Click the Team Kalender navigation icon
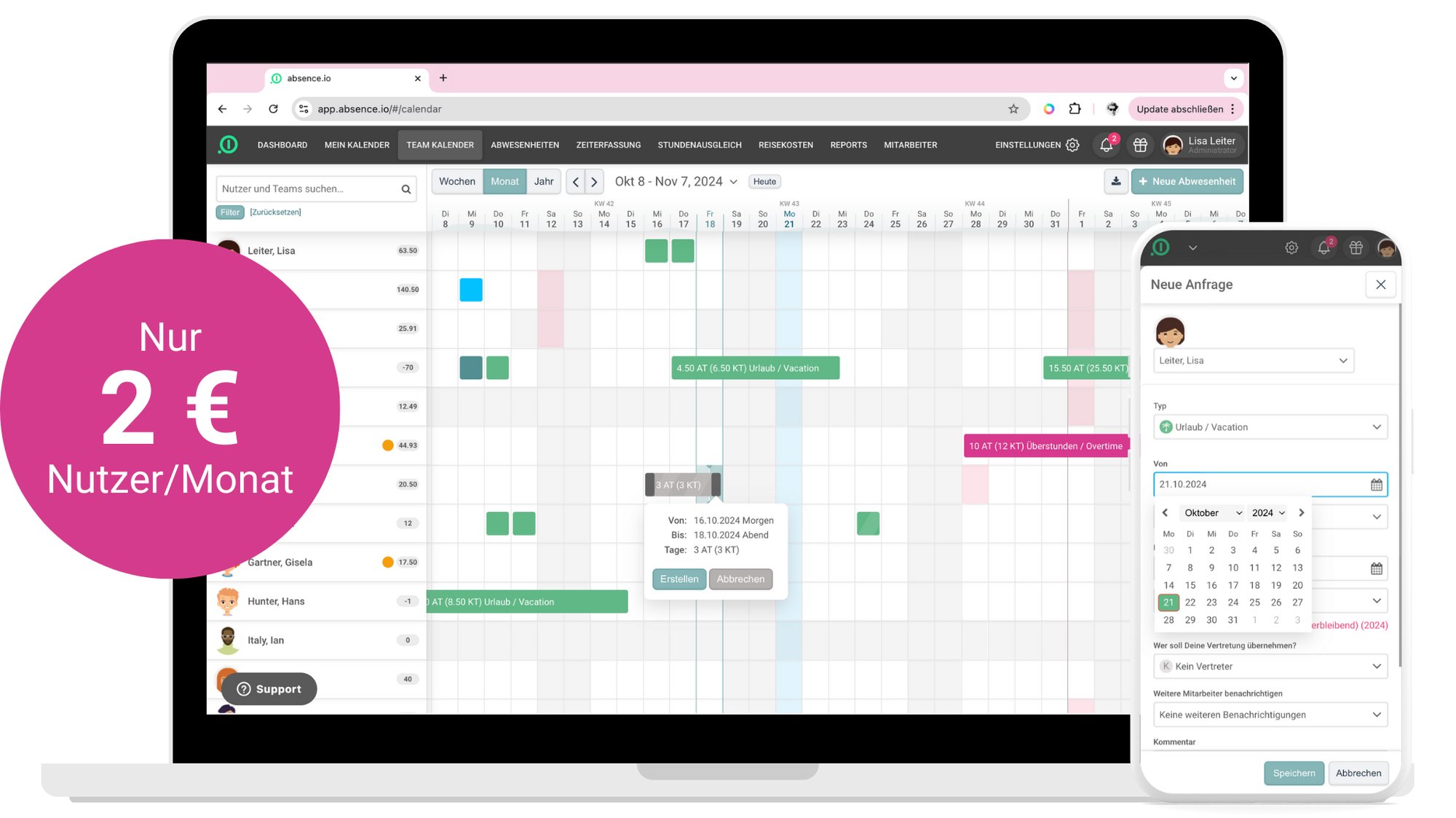This screenshot has height=818, width=1456. click(440, 144)
